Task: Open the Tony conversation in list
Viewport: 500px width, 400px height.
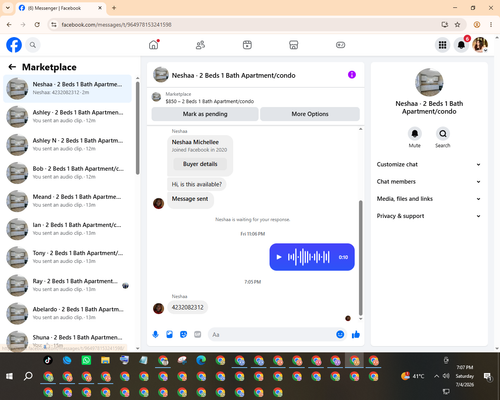Action: 67,257
